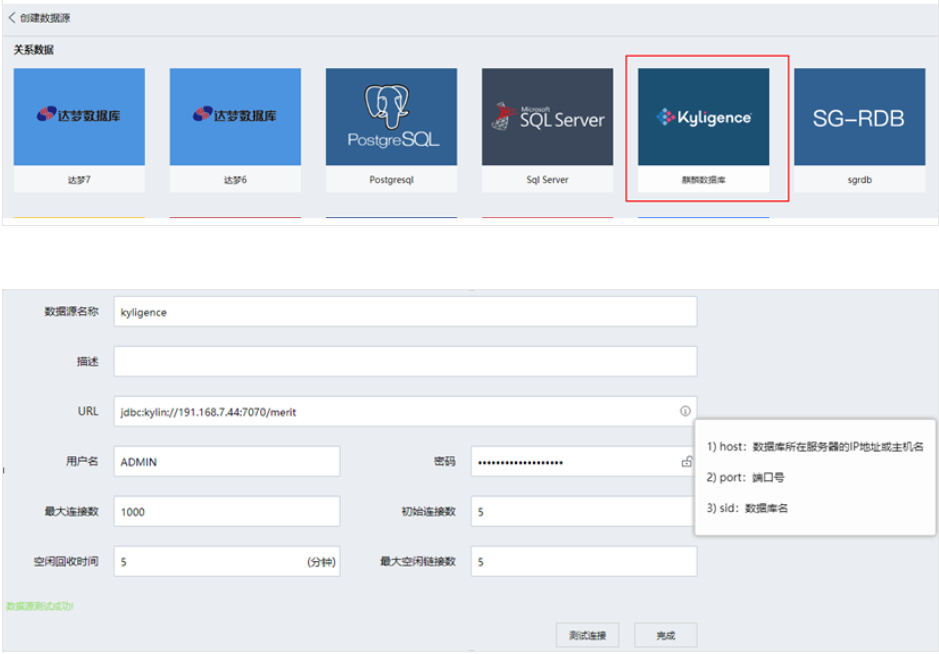
Task: Pick the Kyligence data source tile
Action: (704, 130)
